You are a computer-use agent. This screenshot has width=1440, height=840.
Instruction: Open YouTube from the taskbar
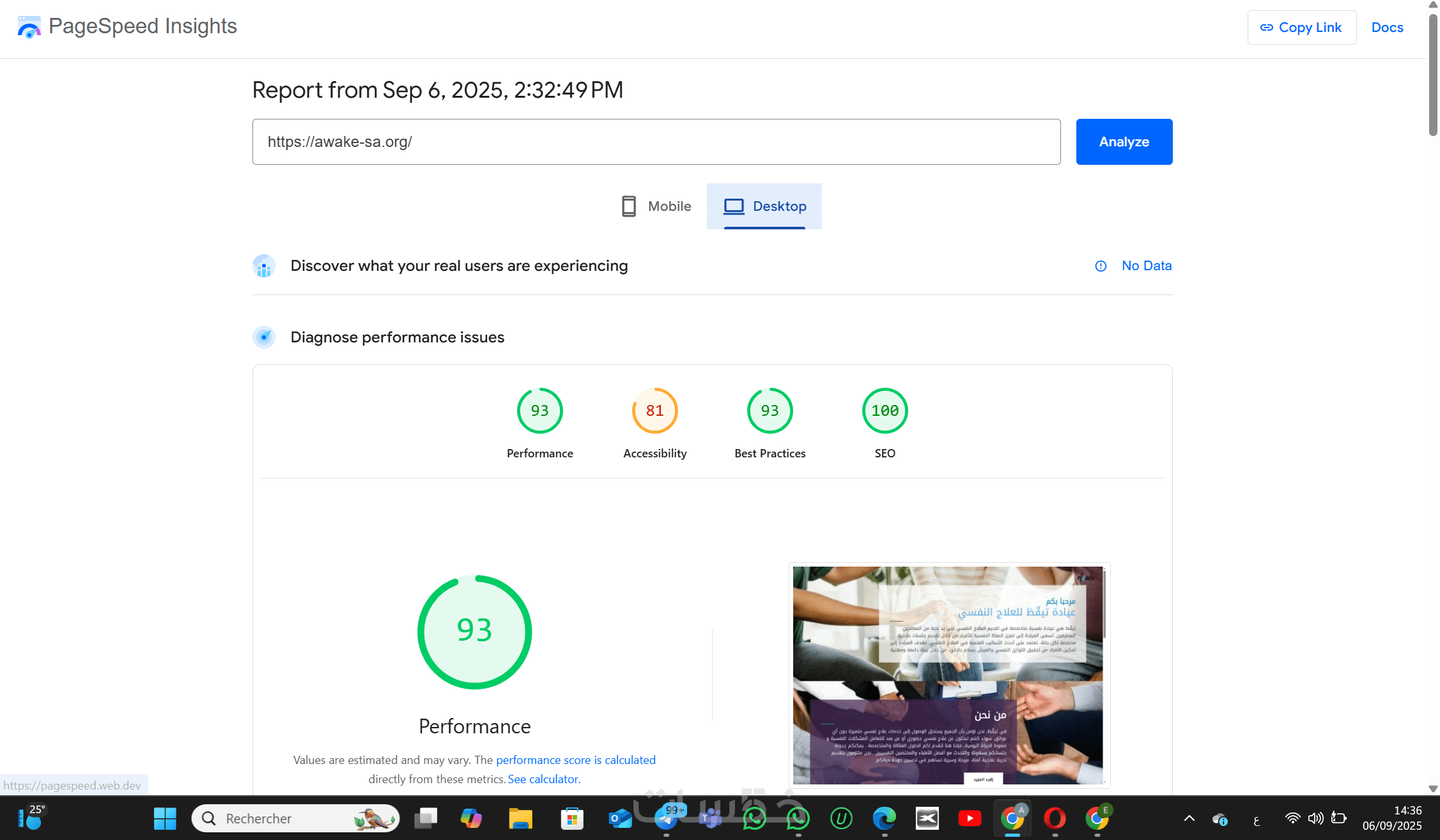pos(970,818)
